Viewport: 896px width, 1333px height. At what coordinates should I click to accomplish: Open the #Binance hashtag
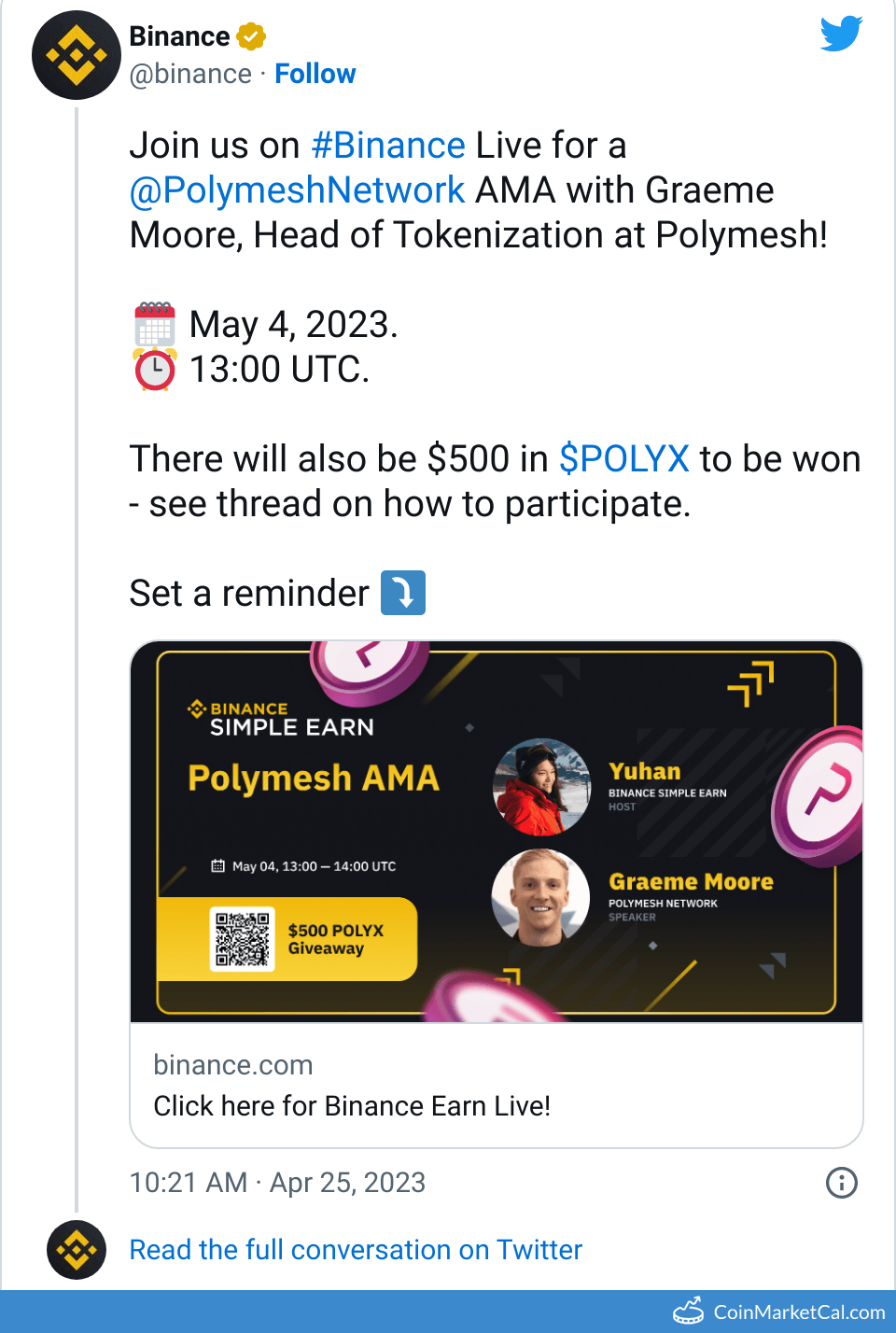[x=389, y=145]
